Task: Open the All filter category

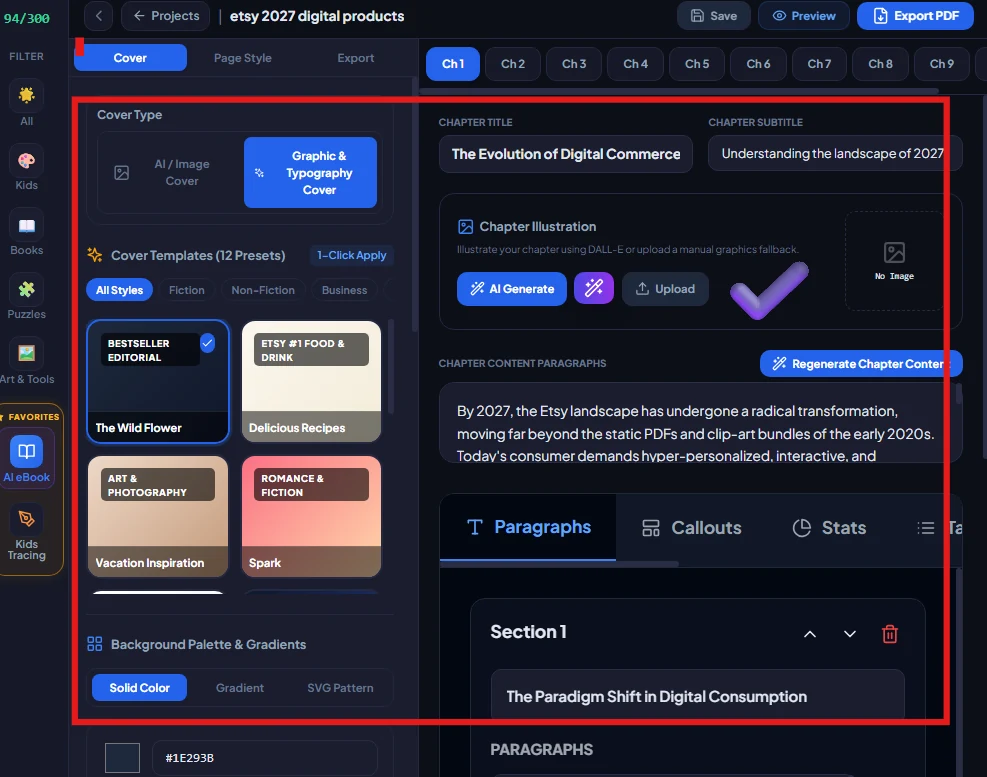Action: 26,103
